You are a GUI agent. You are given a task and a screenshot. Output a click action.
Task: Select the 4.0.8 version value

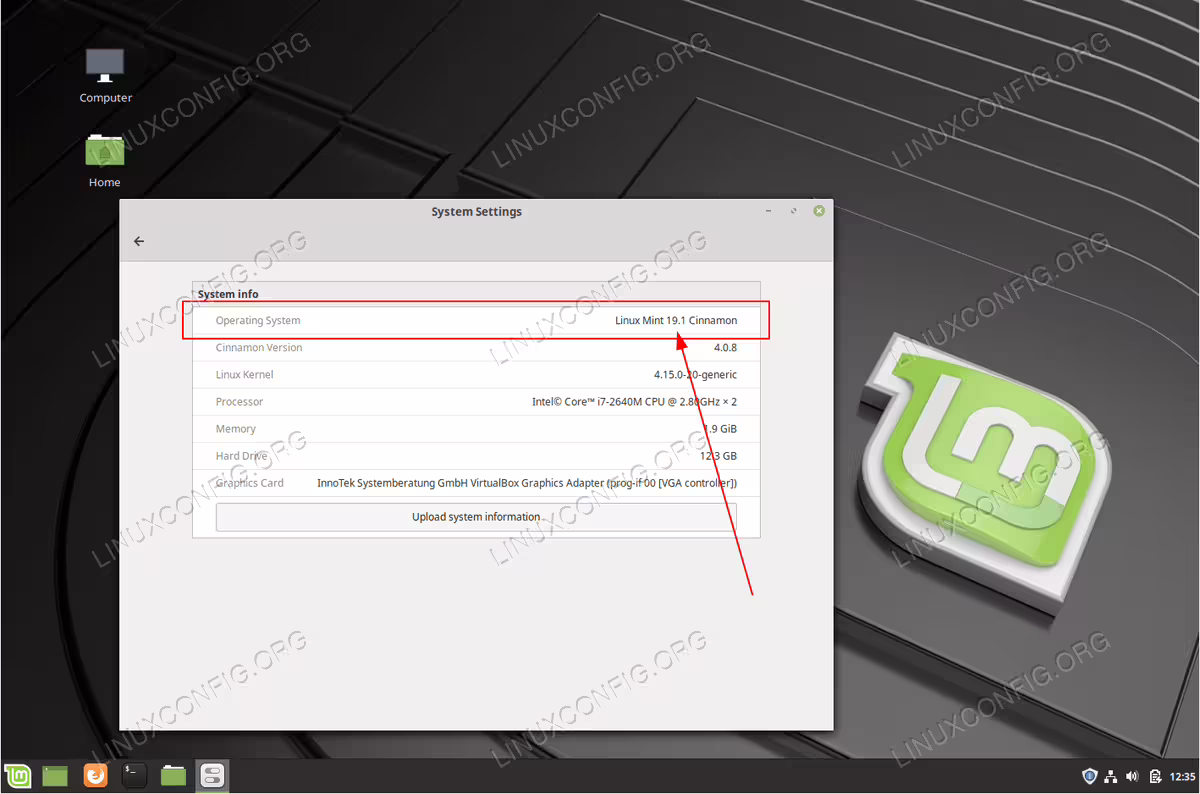[x=723, y=348]
